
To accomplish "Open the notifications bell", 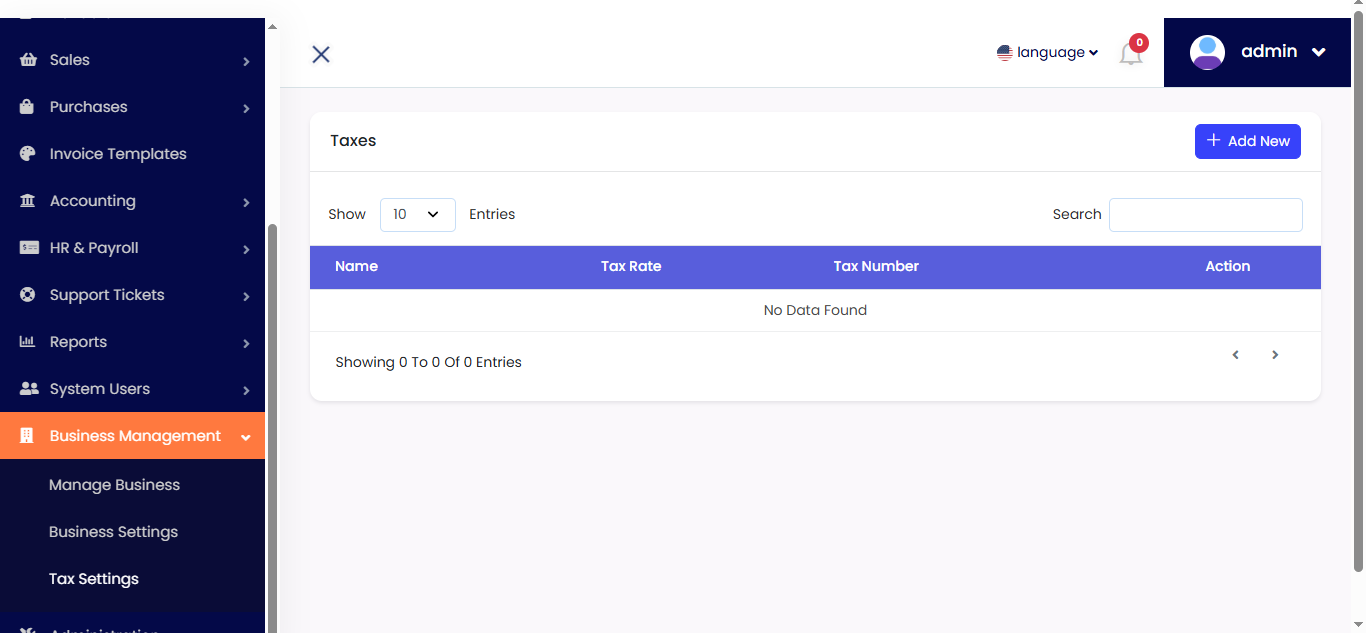I will tap(1130, 55).
